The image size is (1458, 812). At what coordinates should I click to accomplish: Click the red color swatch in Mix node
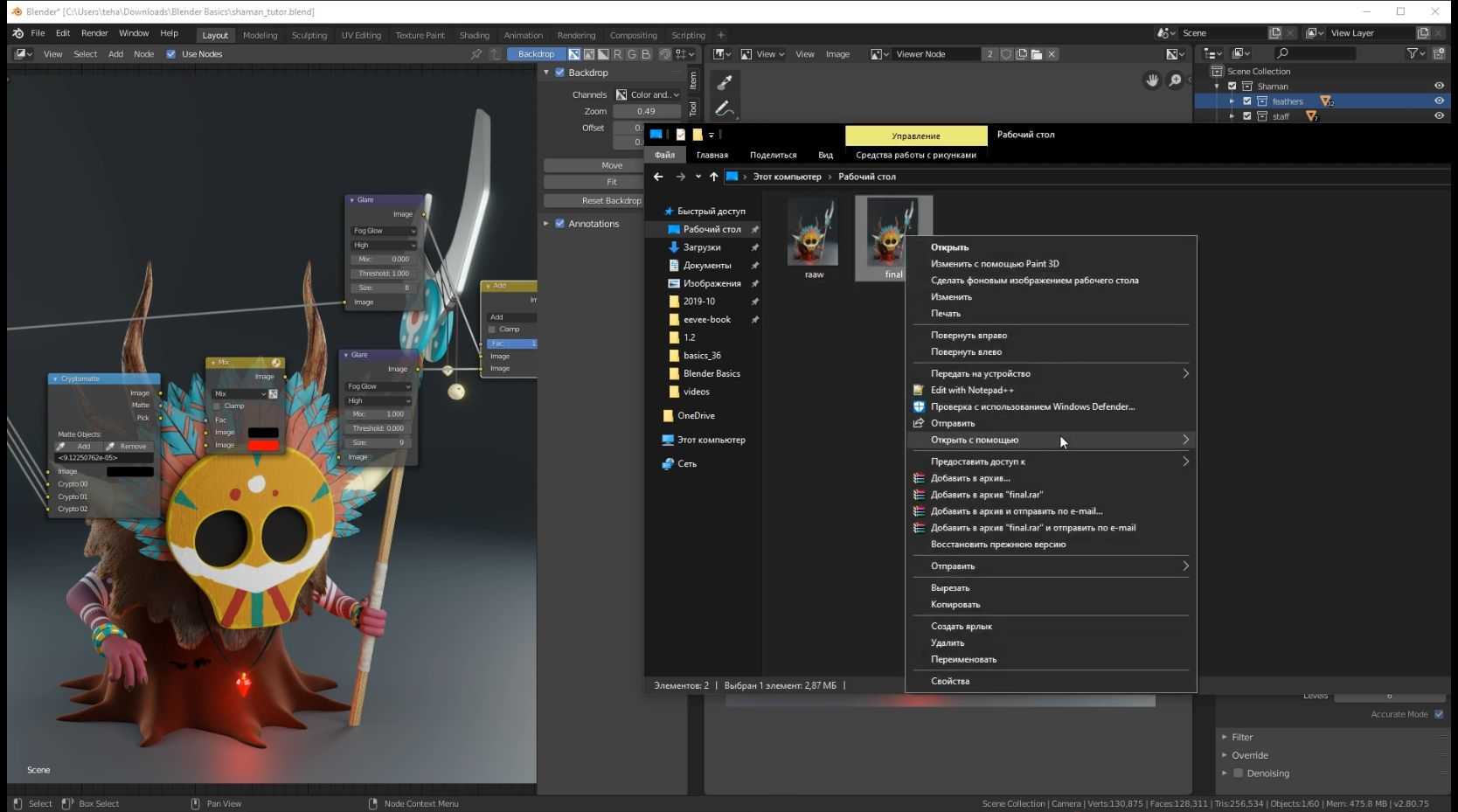[263, 446]
